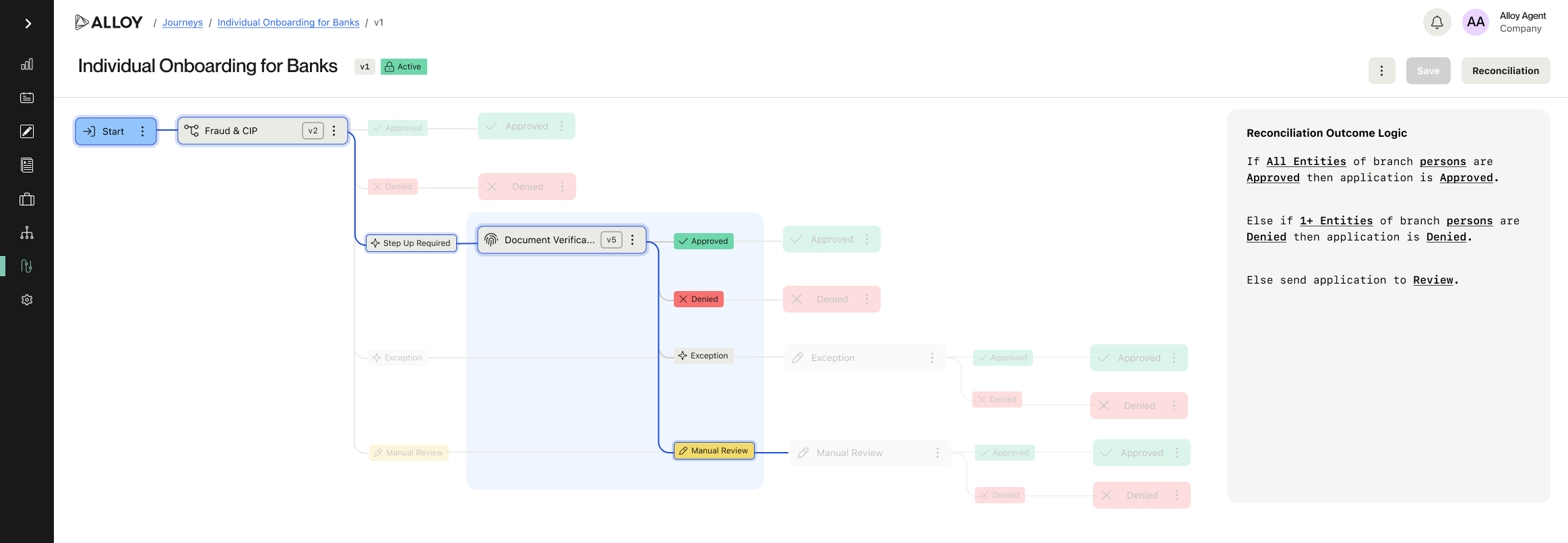
Task: Open Fraud & CIP three-dot menu
Action: tap(334, 131)
